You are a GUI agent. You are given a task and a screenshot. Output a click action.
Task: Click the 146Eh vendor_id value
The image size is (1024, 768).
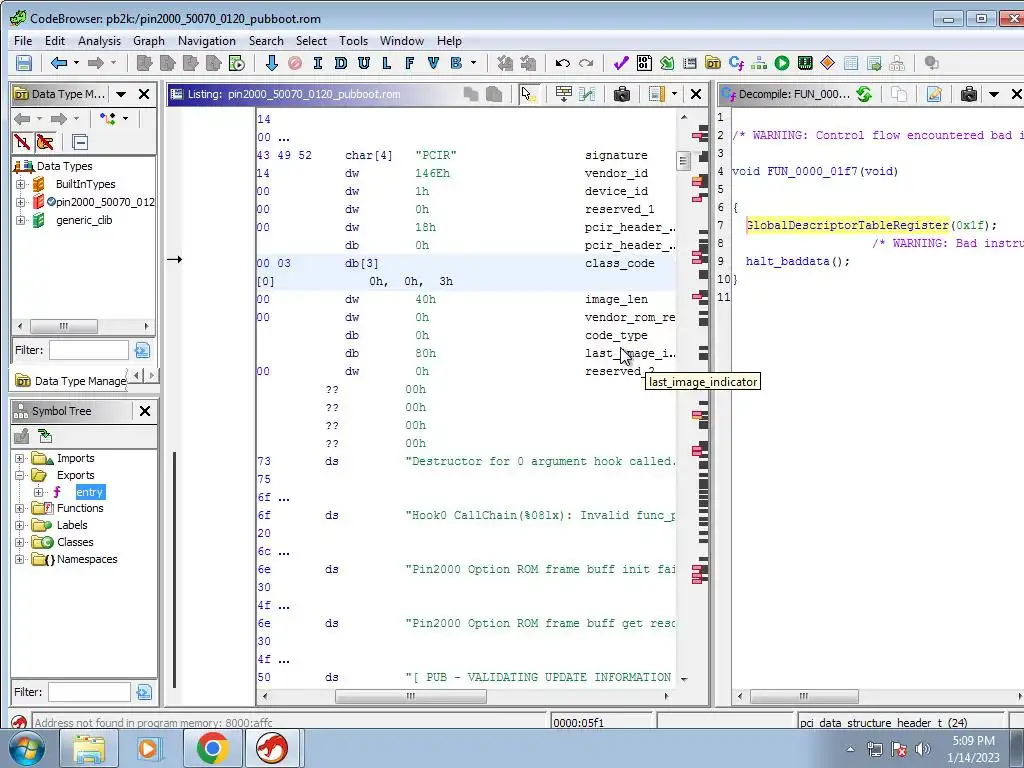[x=432, y=173]
